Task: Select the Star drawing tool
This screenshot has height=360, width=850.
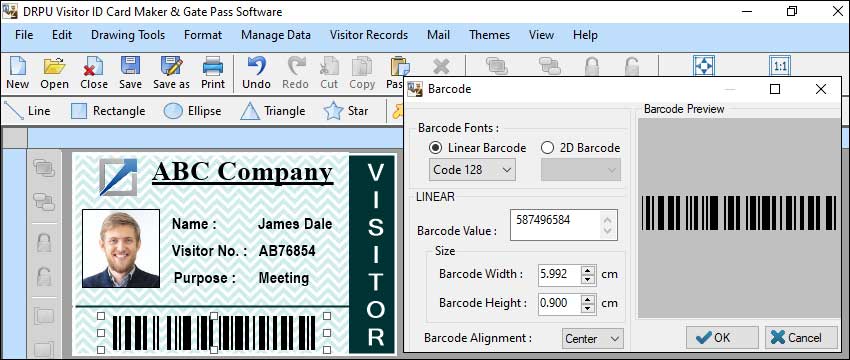Action: click(346, 111)
